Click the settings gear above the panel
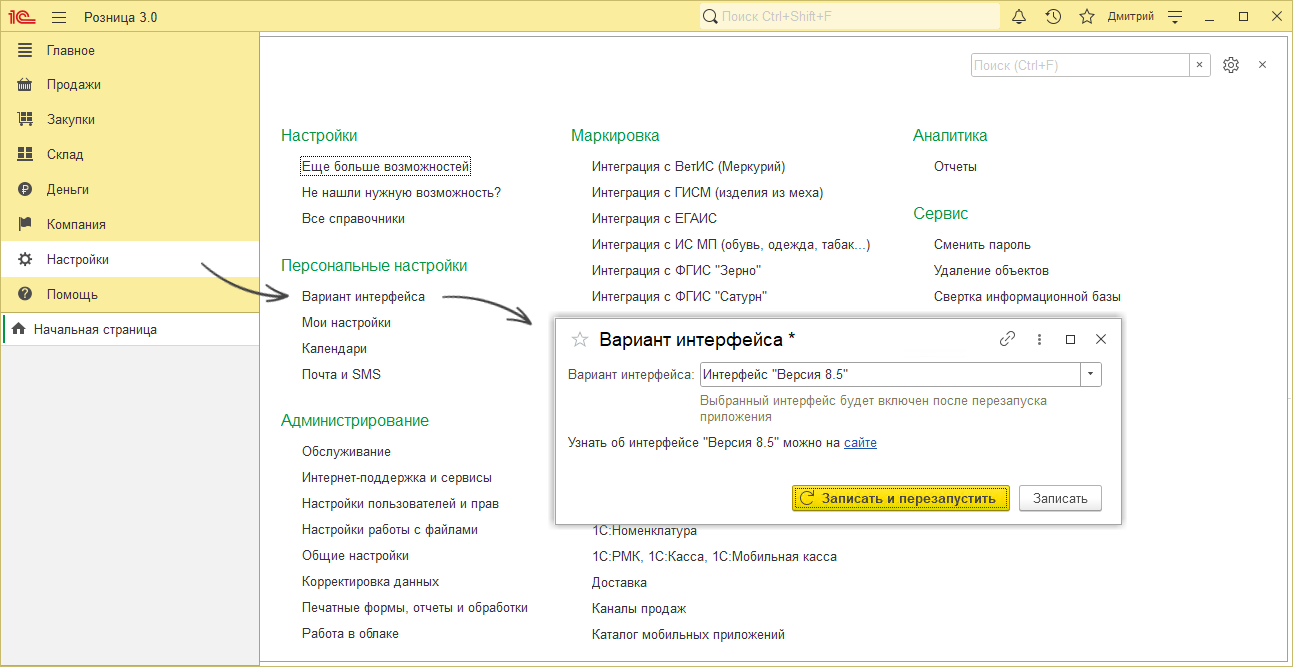 tap(1231, 65)
